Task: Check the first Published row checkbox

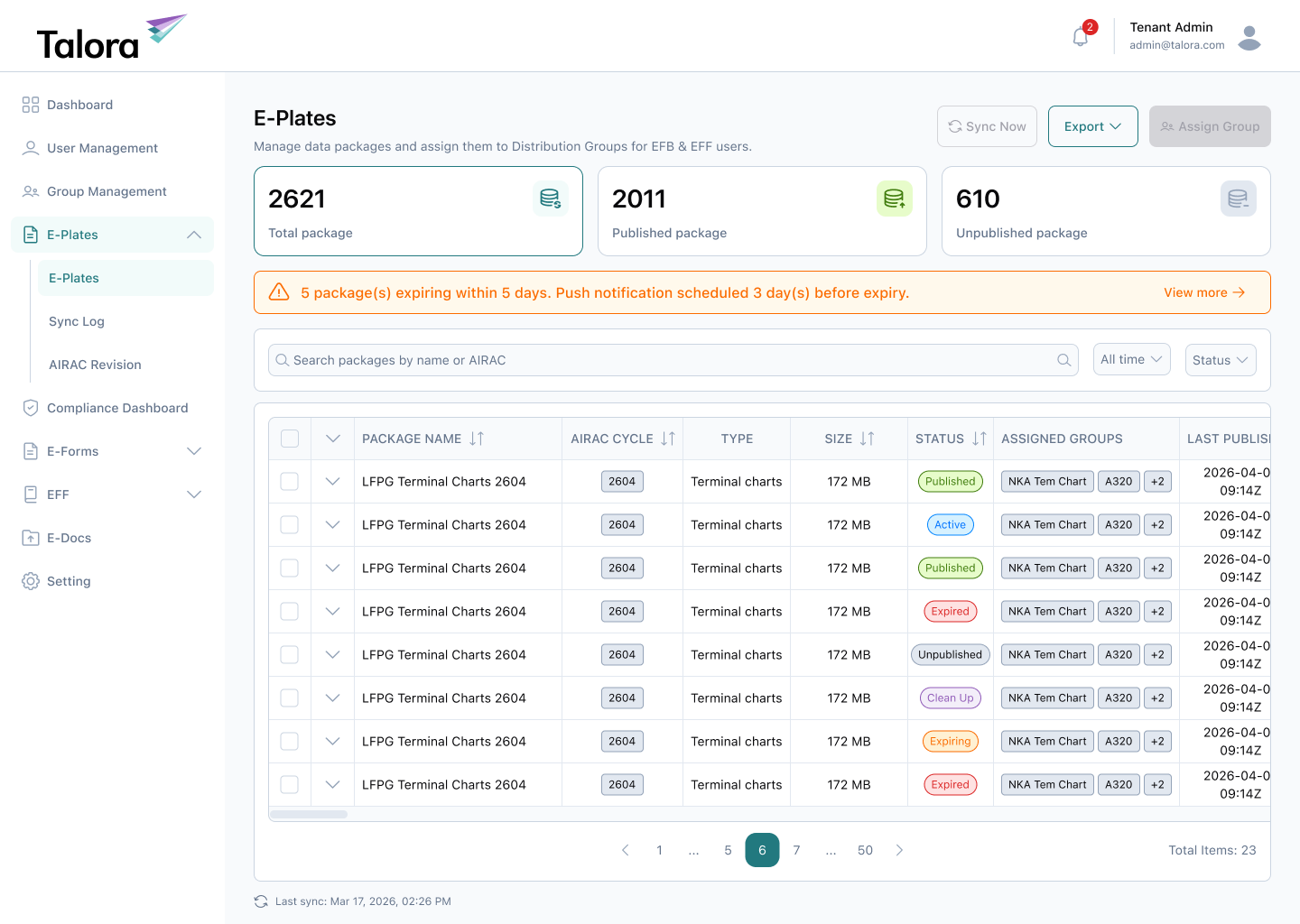Action: pyautogui.click(x=290, y=482)
